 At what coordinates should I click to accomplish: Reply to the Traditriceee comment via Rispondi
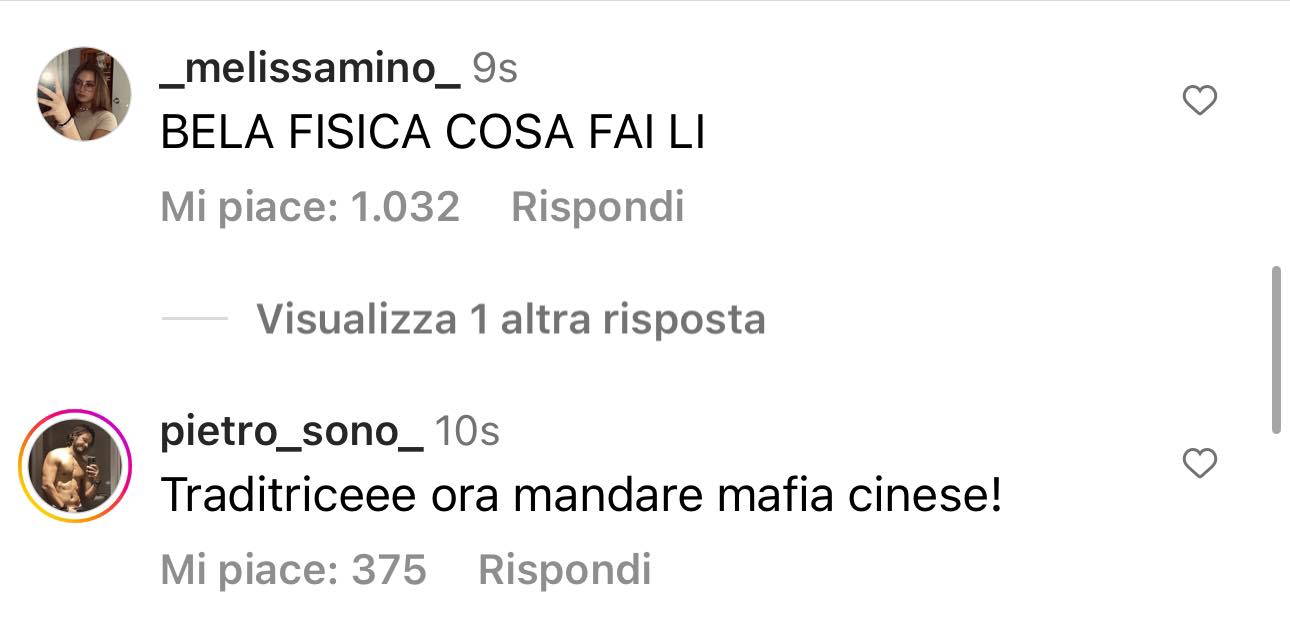tap(565, 570)
